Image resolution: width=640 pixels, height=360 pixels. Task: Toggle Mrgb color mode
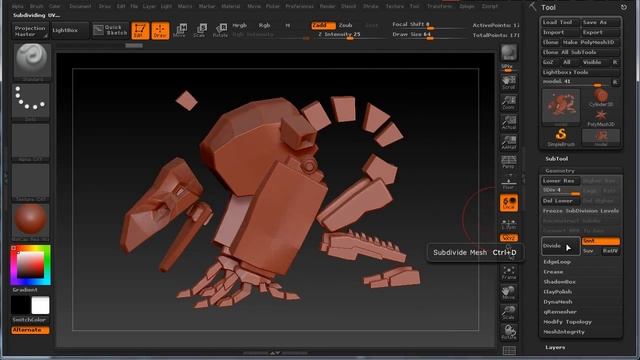click(240, 25)
